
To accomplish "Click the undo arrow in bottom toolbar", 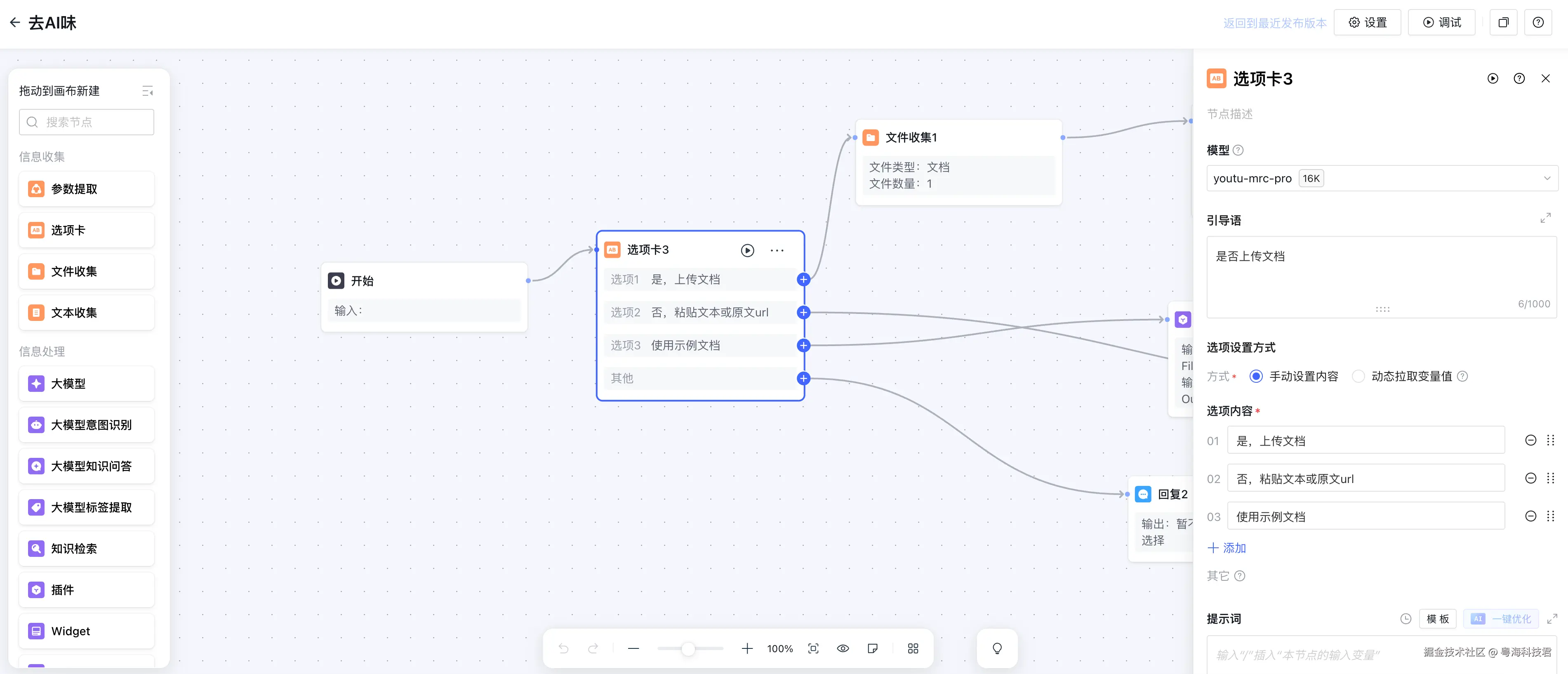I will point(563,648).
